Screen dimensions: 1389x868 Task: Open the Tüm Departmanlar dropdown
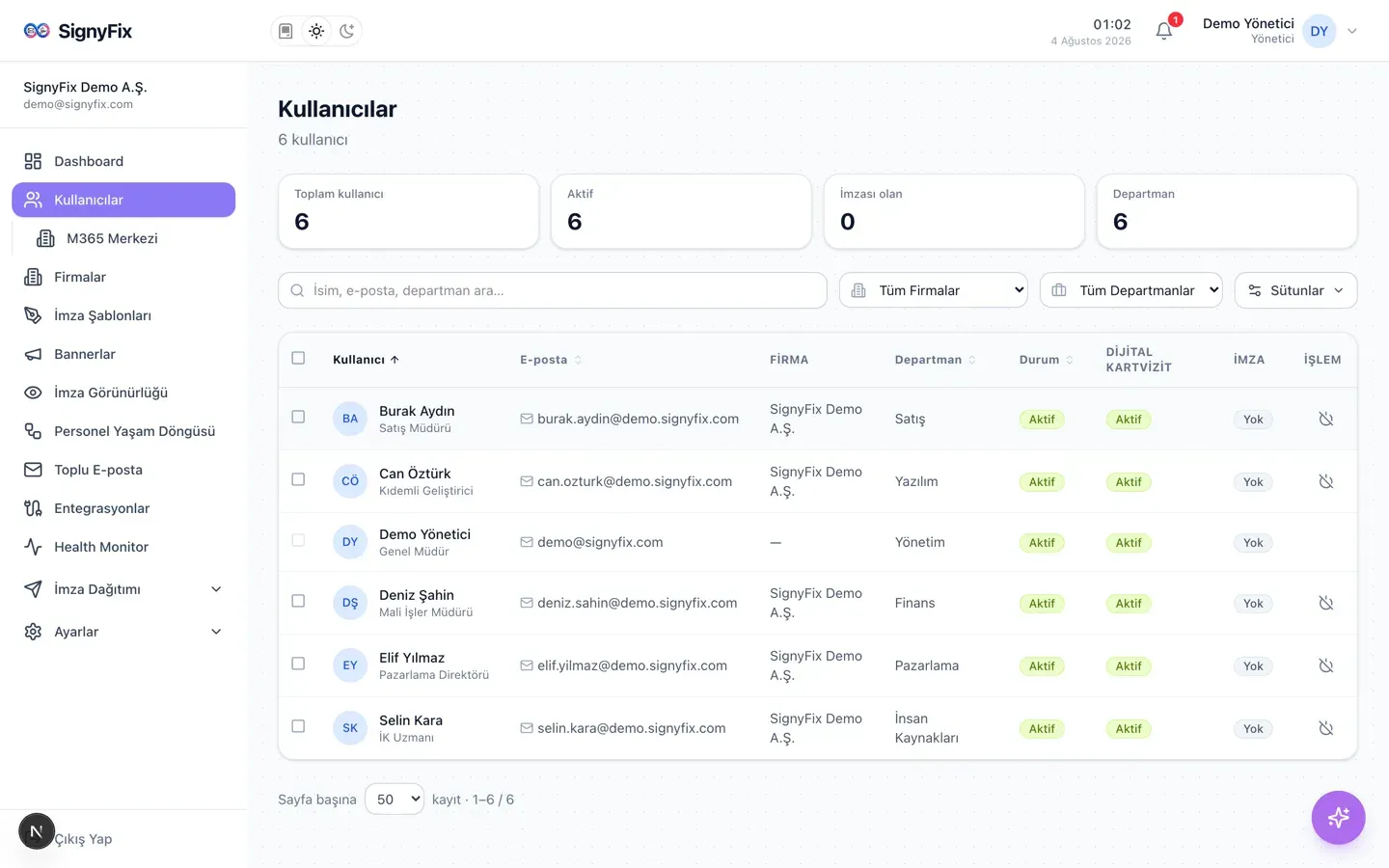1131,290
